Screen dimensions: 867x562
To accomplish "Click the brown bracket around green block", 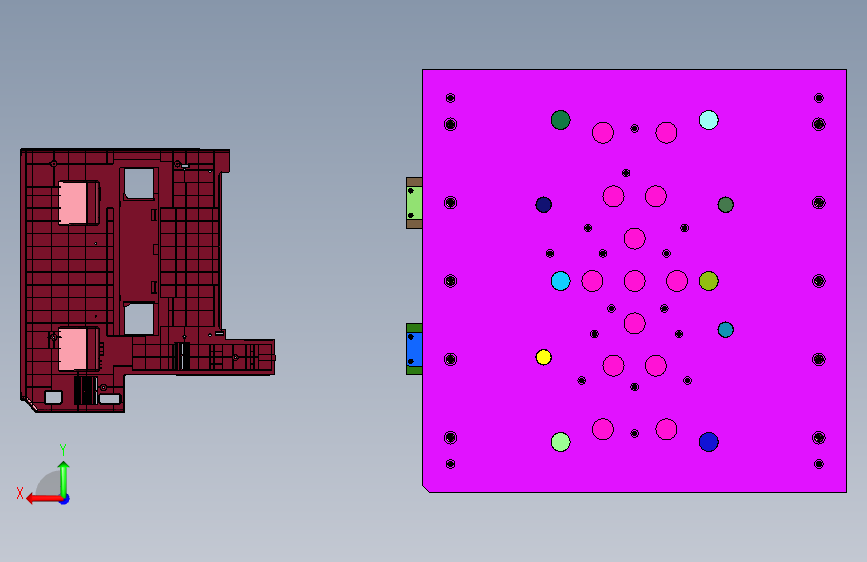I will (414, 182).
